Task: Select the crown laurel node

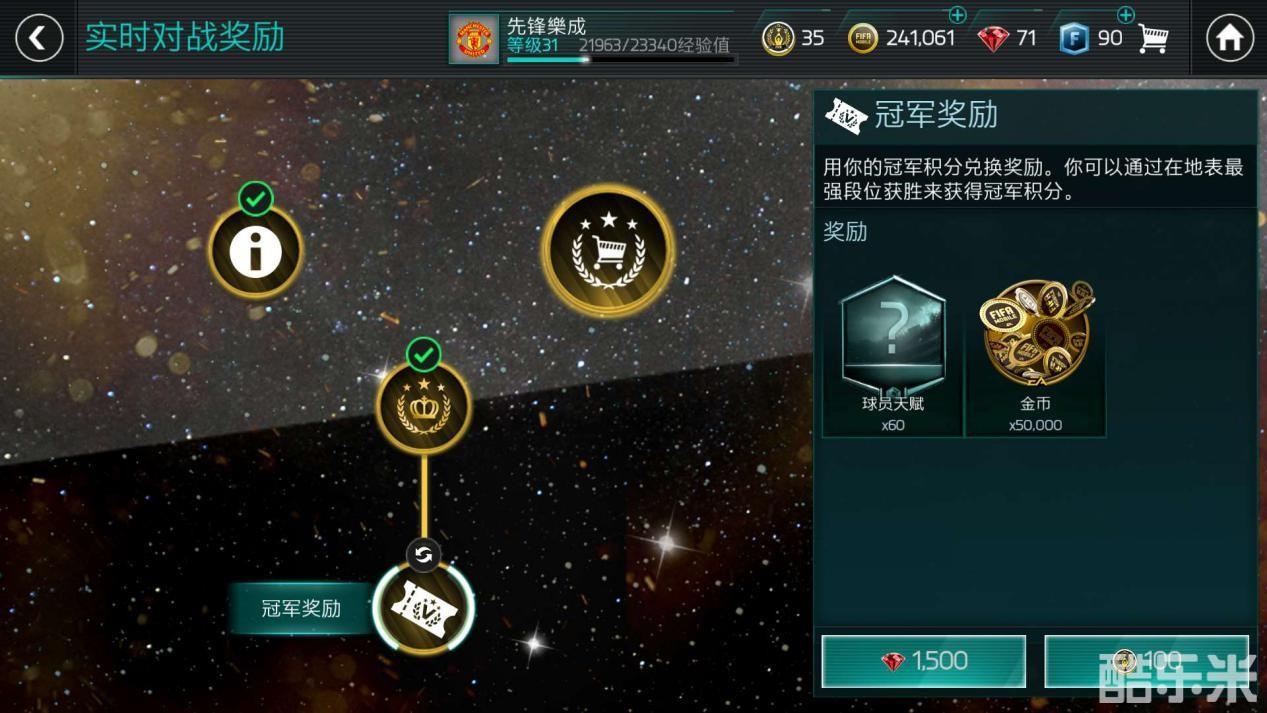Action: 423,407
